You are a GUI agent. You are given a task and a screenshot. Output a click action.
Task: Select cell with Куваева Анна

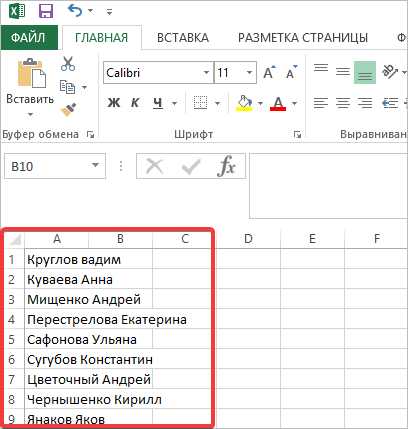click(x=57, y=279)
